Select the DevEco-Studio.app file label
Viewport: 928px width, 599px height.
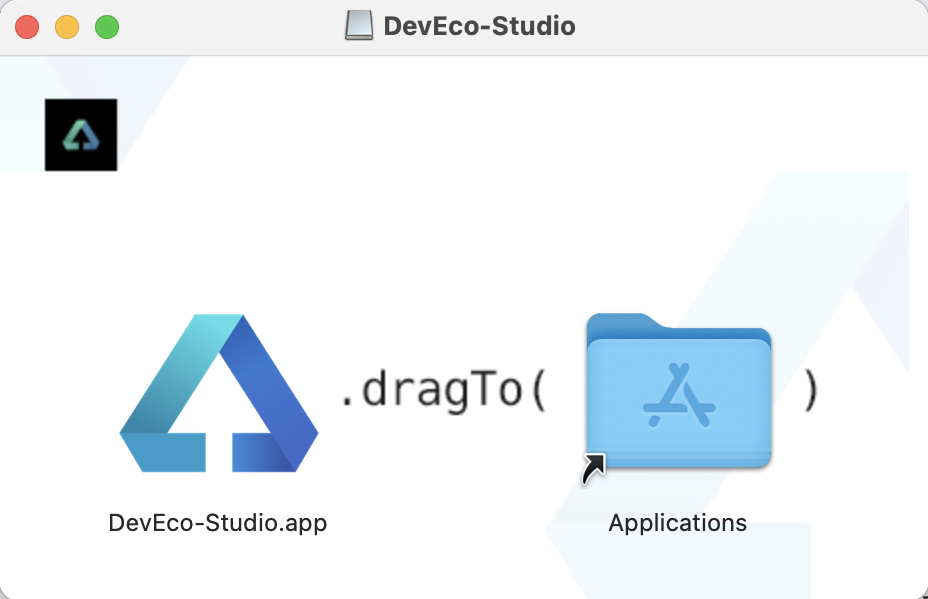pyautogui.click(x=218, y=522)
